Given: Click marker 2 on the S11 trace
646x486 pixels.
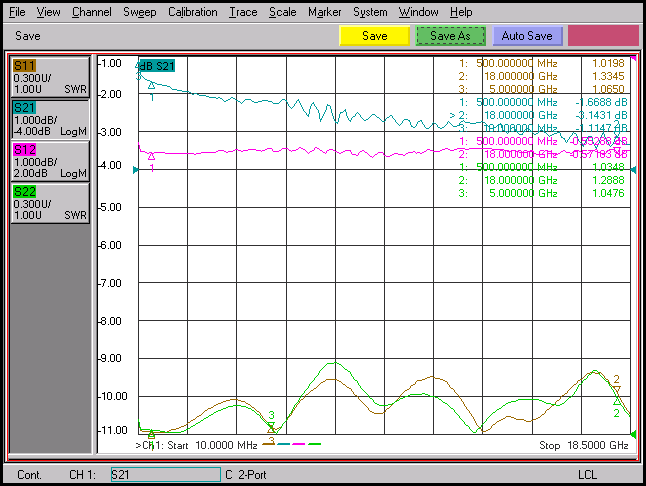Looking at the screenshot, I should point(617,389).
